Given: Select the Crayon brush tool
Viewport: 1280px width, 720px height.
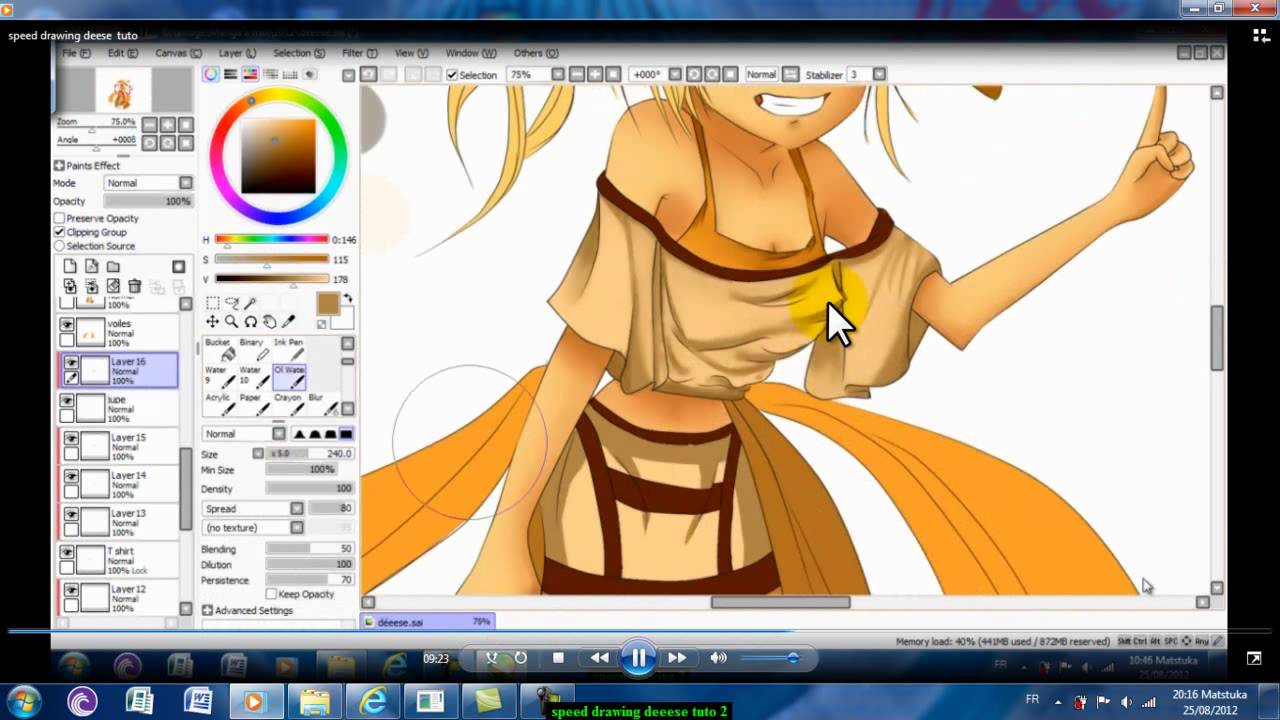Looking at the screenshot, I should click(288, 403).
